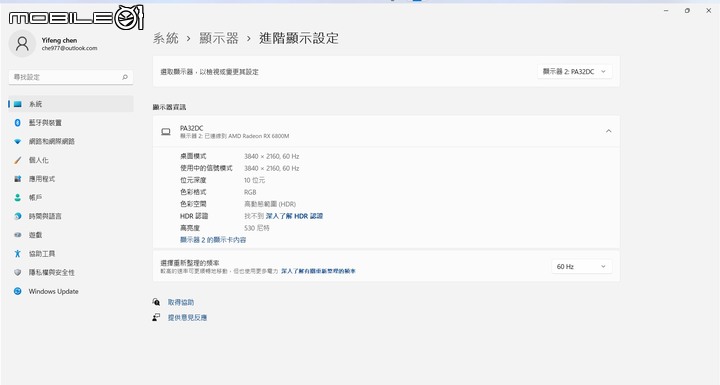Click the 桌面模式 3840 × 2160, 60 Hz value
This screenshot has width=720, height=385.
pos(271,156)
